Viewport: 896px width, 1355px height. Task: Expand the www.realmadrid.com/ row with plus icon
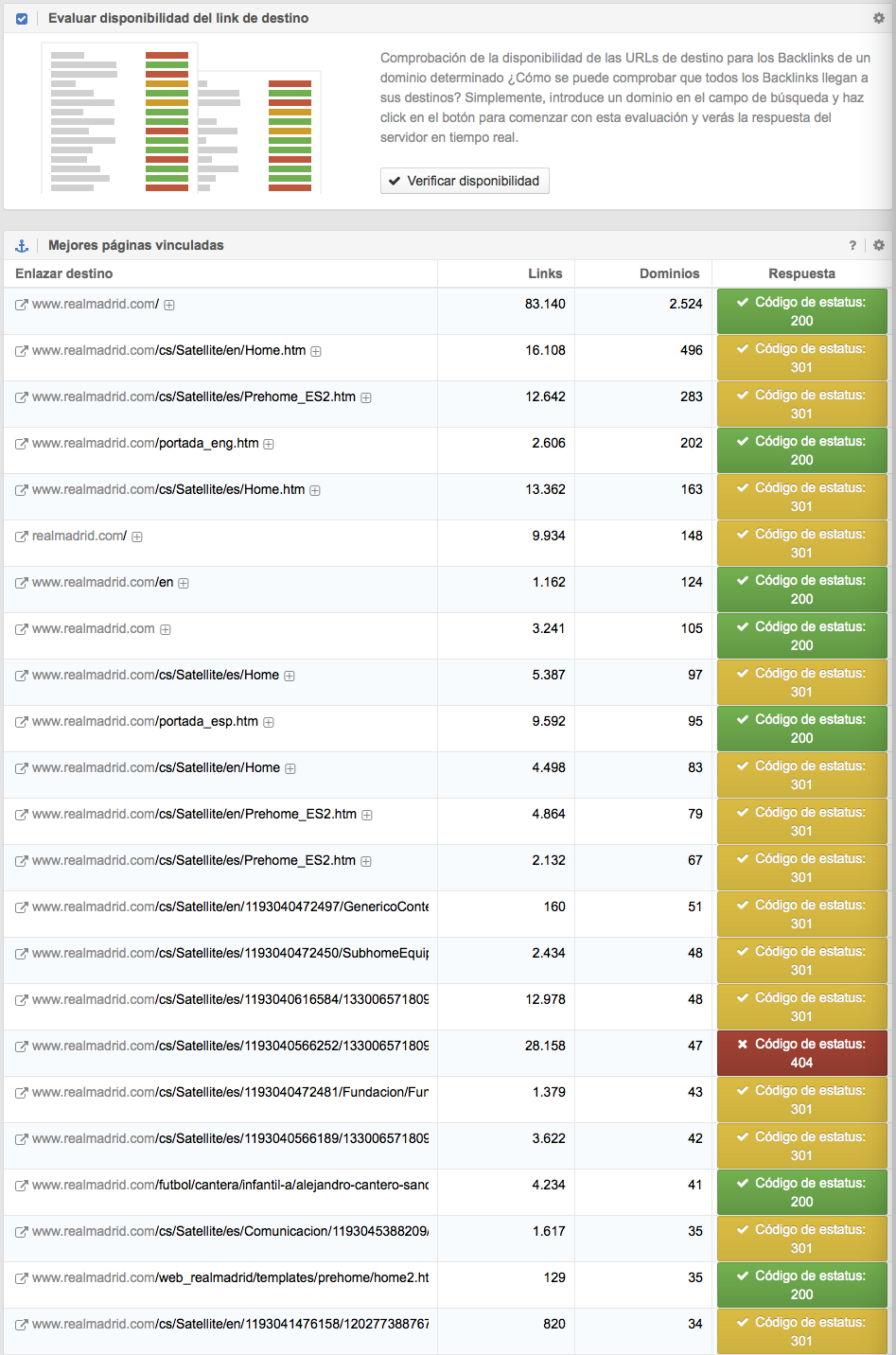tap(169, 305)
